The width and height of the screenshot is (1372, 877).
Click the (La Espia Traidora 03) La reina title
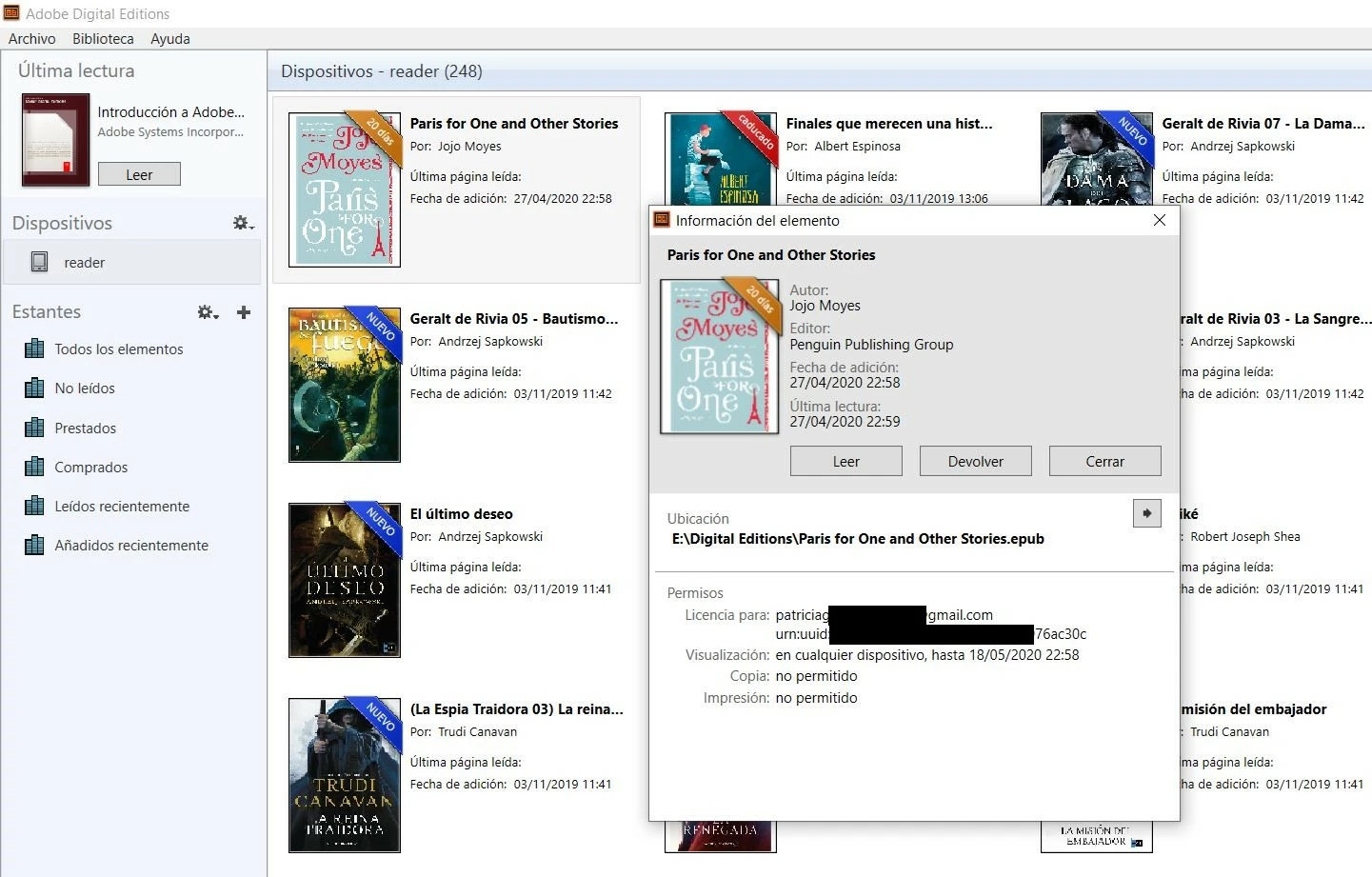(x=517, y=709)
